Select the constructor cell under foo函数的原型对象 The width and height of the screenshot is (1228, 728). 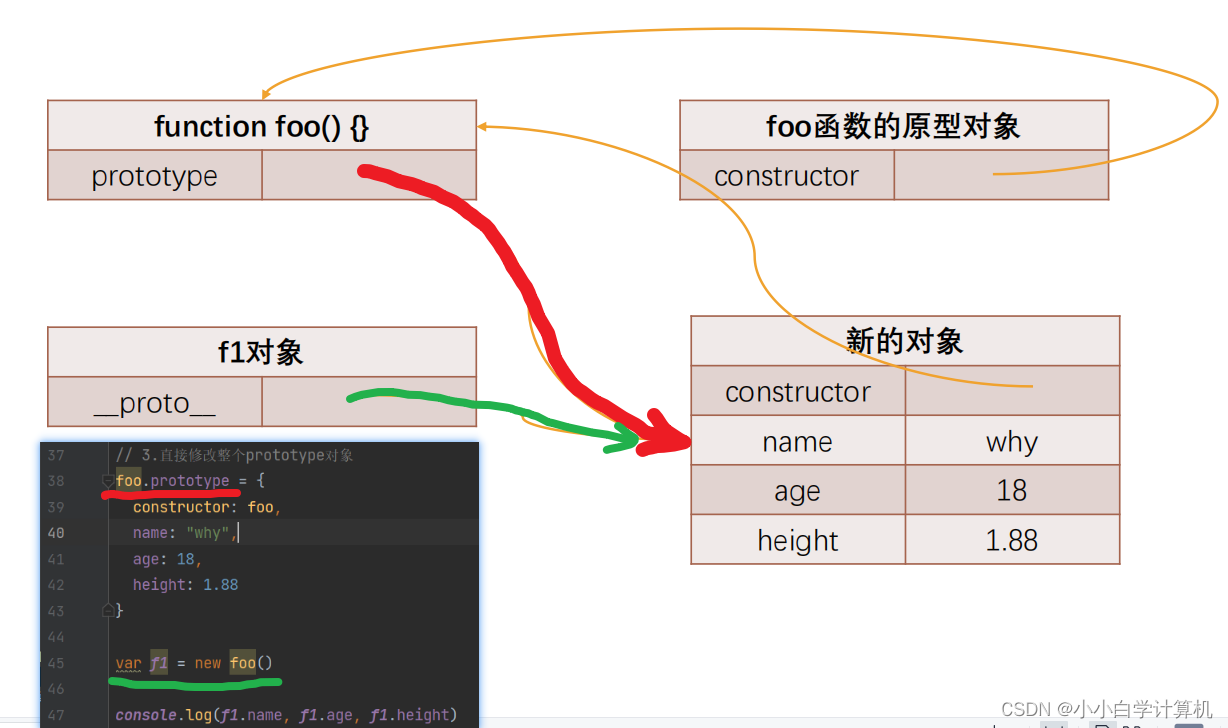(786, 176)
